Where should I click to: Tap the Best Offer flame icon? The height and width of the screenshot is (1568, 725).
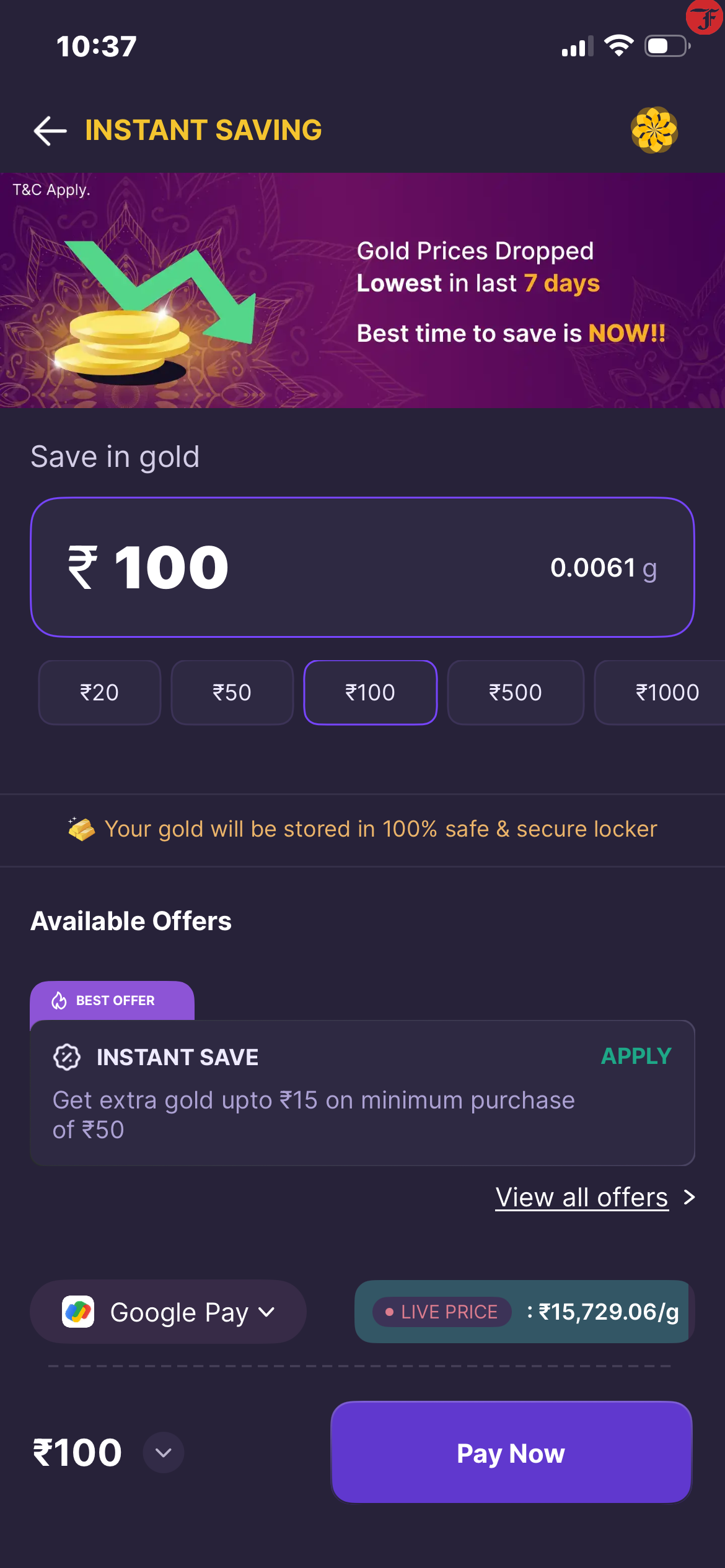coord(59,1000)
